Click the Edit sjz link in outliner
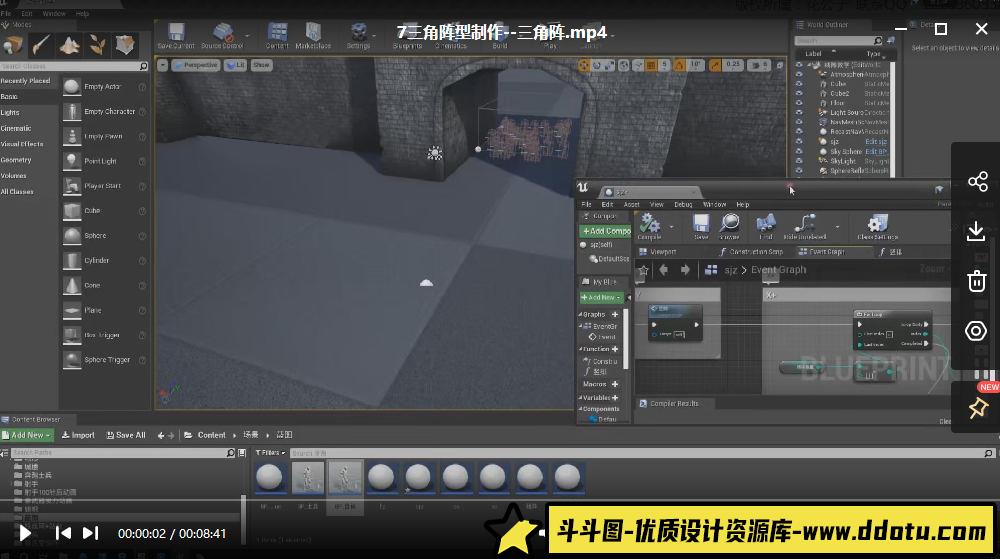 tap(876, 142)
